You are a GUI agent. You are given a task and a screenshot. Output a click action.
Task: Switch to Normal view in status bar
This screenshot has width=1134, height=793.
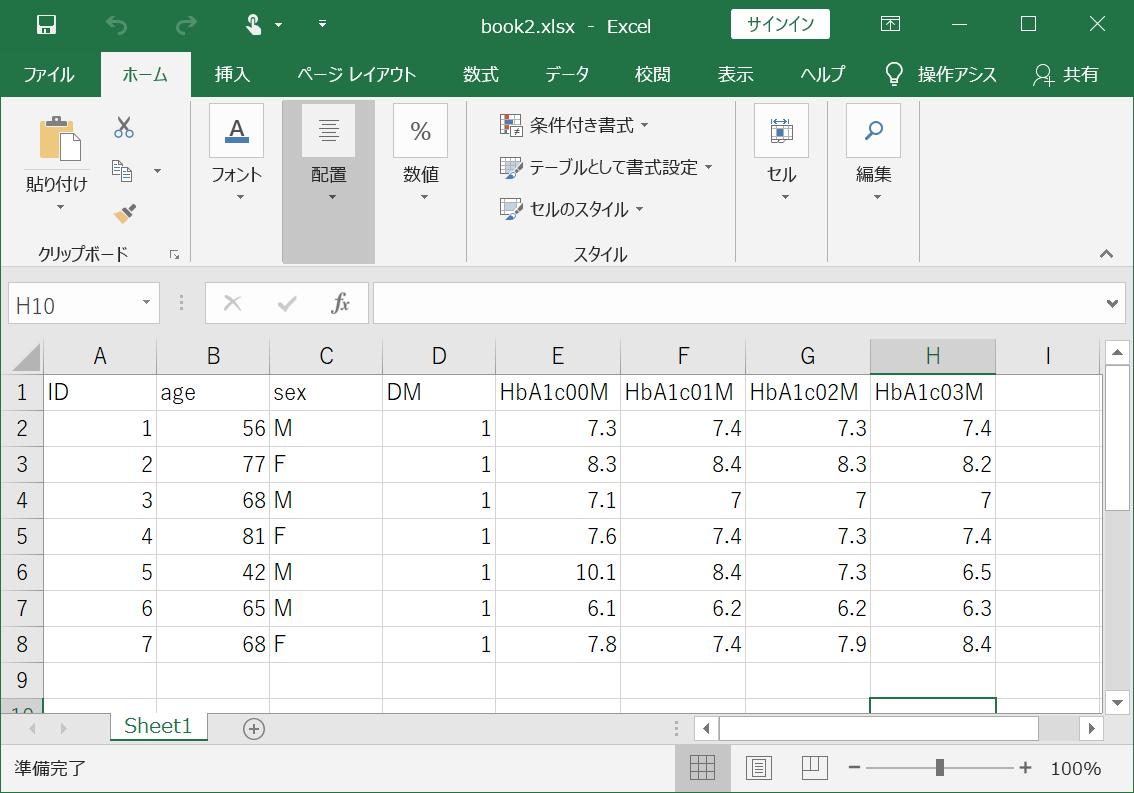pyautogui.click(x=703, y=768)
